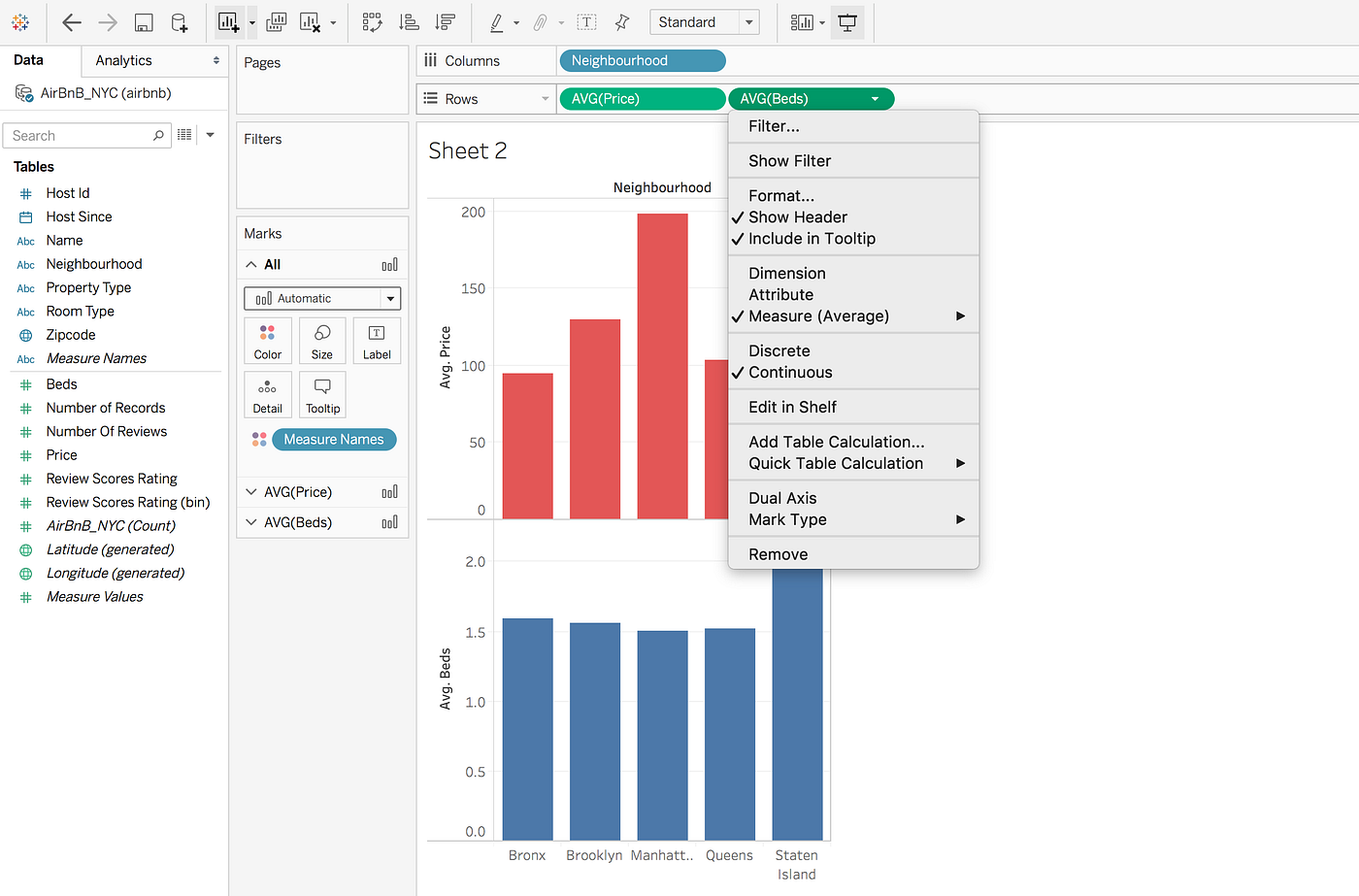Image resolution: width=1359 pixels, height=896 pixels.
Task: Open highlight pen dropdown arrow
Action: coord(516,22)
